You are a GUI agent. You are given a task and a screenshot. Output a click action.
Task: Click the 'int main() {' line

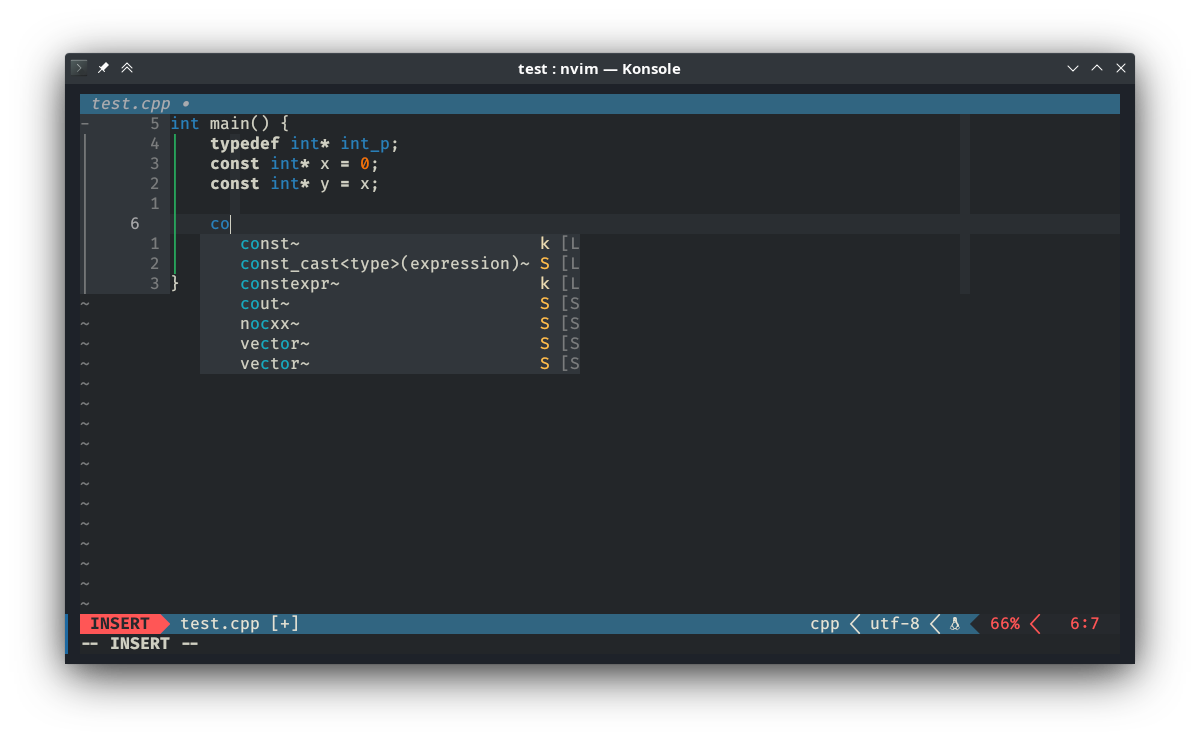tap(230, 124)
